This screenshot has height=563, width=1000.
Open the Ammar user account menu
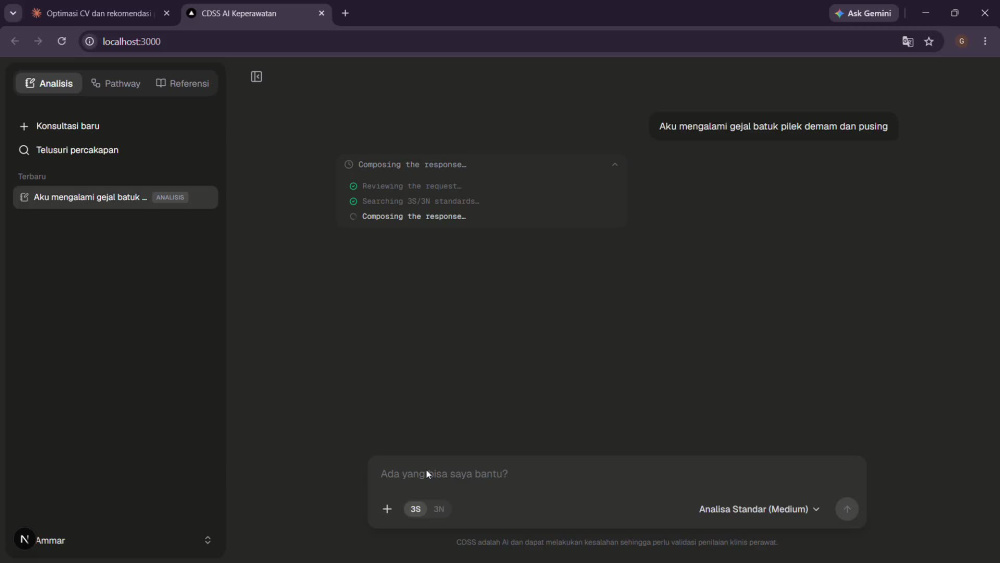[x=115, y=540]
